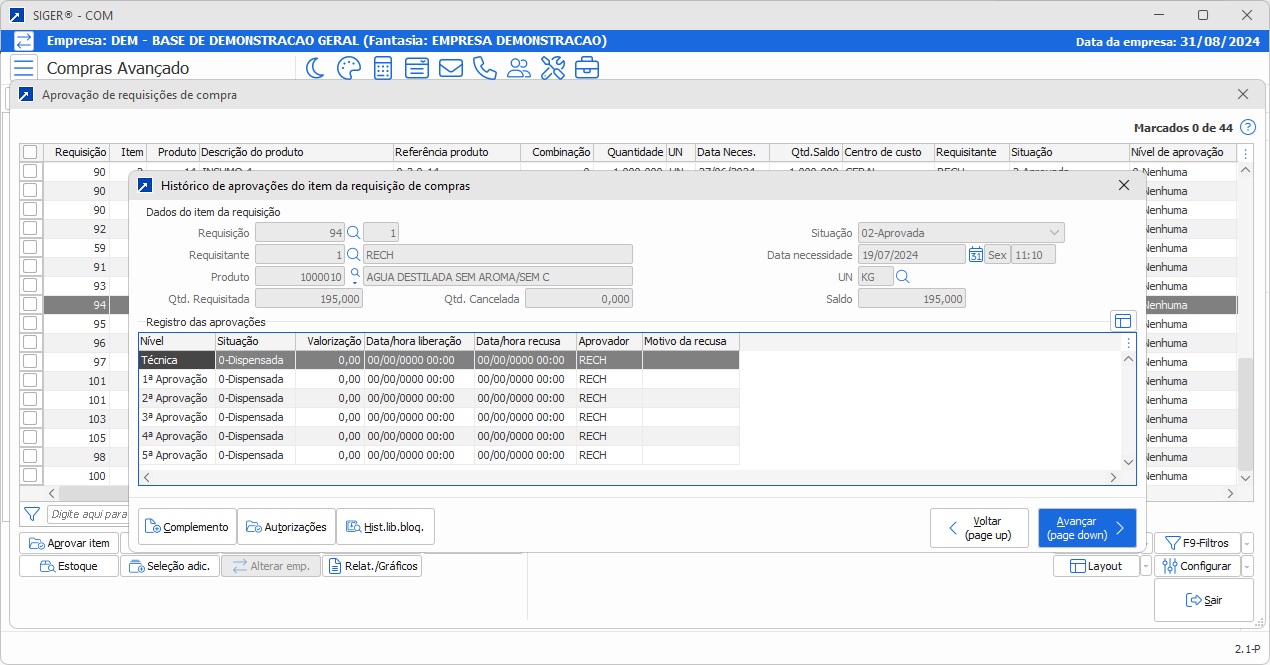Image resolution: width=1270 pixels, height=665 pixels.
Task: Open the hamburger menu beside Compras Avançado
Action: point(24,68)
